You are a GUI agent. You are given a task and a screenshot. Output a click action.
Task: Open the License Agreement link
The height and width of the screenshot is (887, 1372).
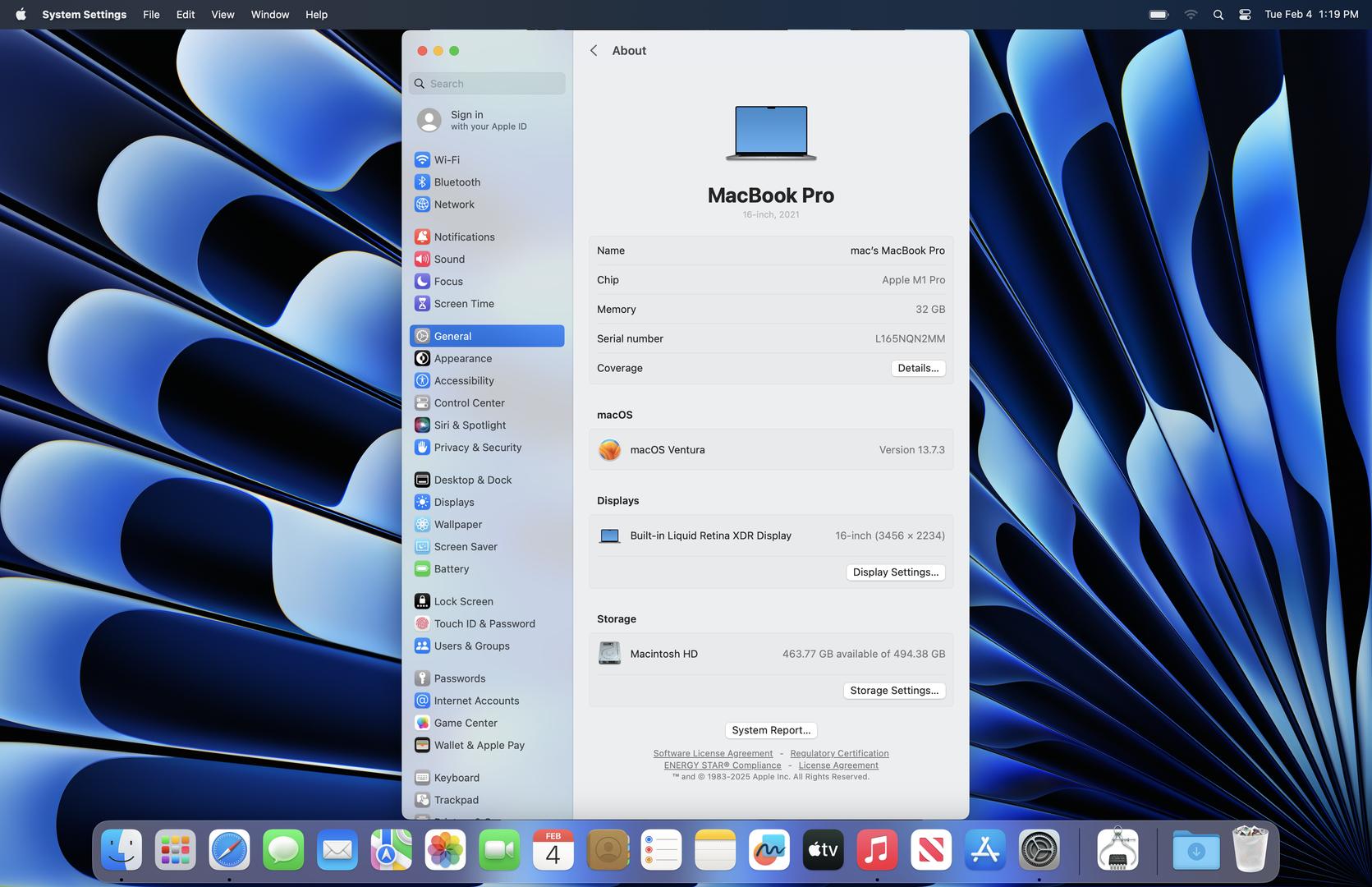[x=838, y=765]
